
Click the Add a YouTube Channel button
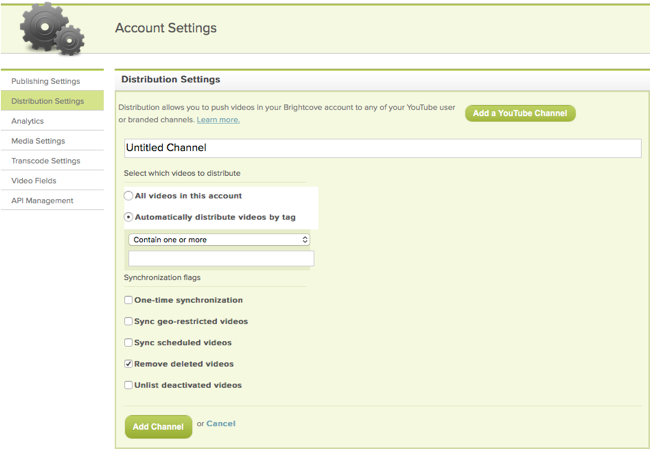(520, 114)
